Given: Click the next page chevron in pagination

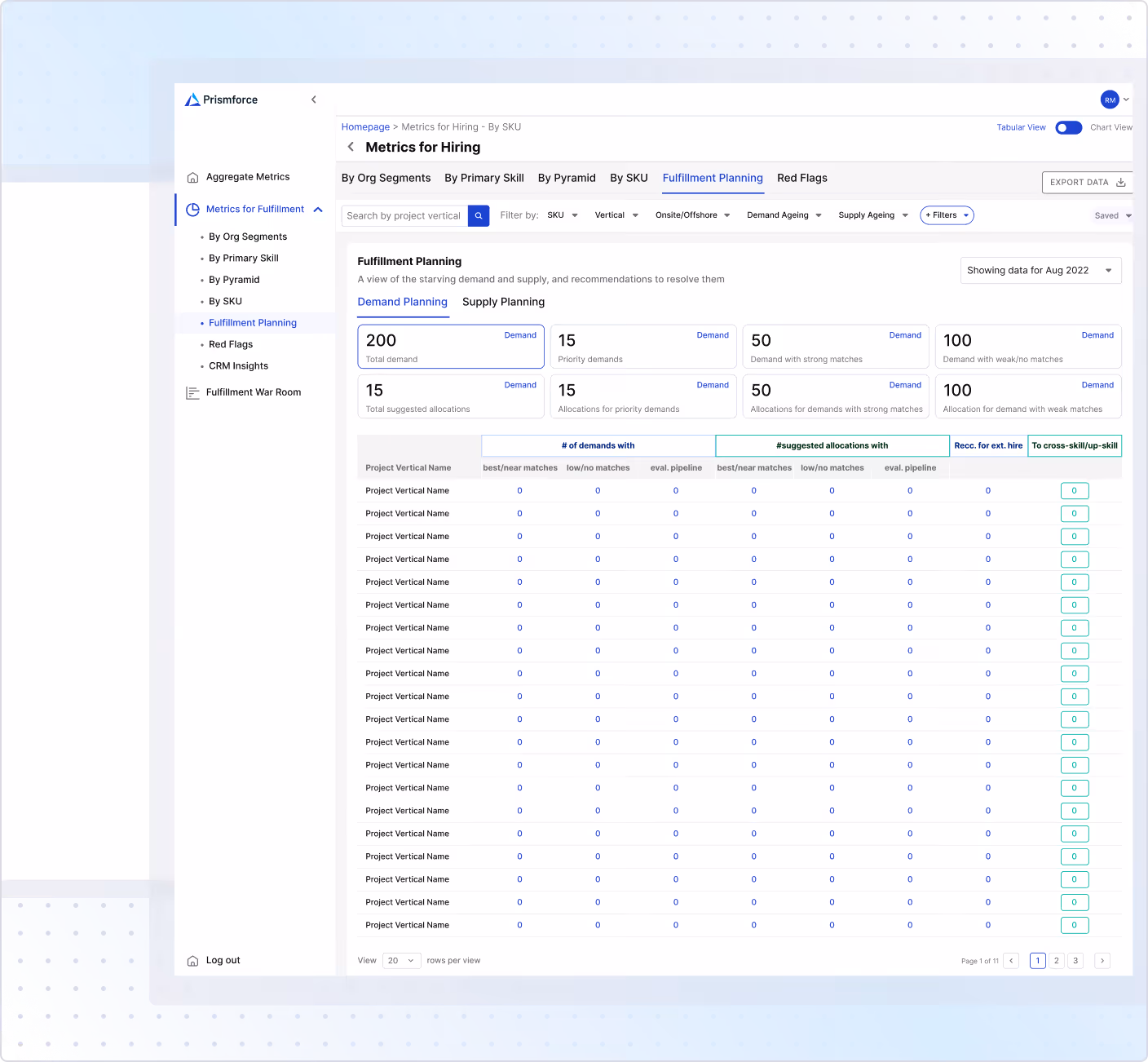Looking at the screenshot, I should [x=1102, y=961].
